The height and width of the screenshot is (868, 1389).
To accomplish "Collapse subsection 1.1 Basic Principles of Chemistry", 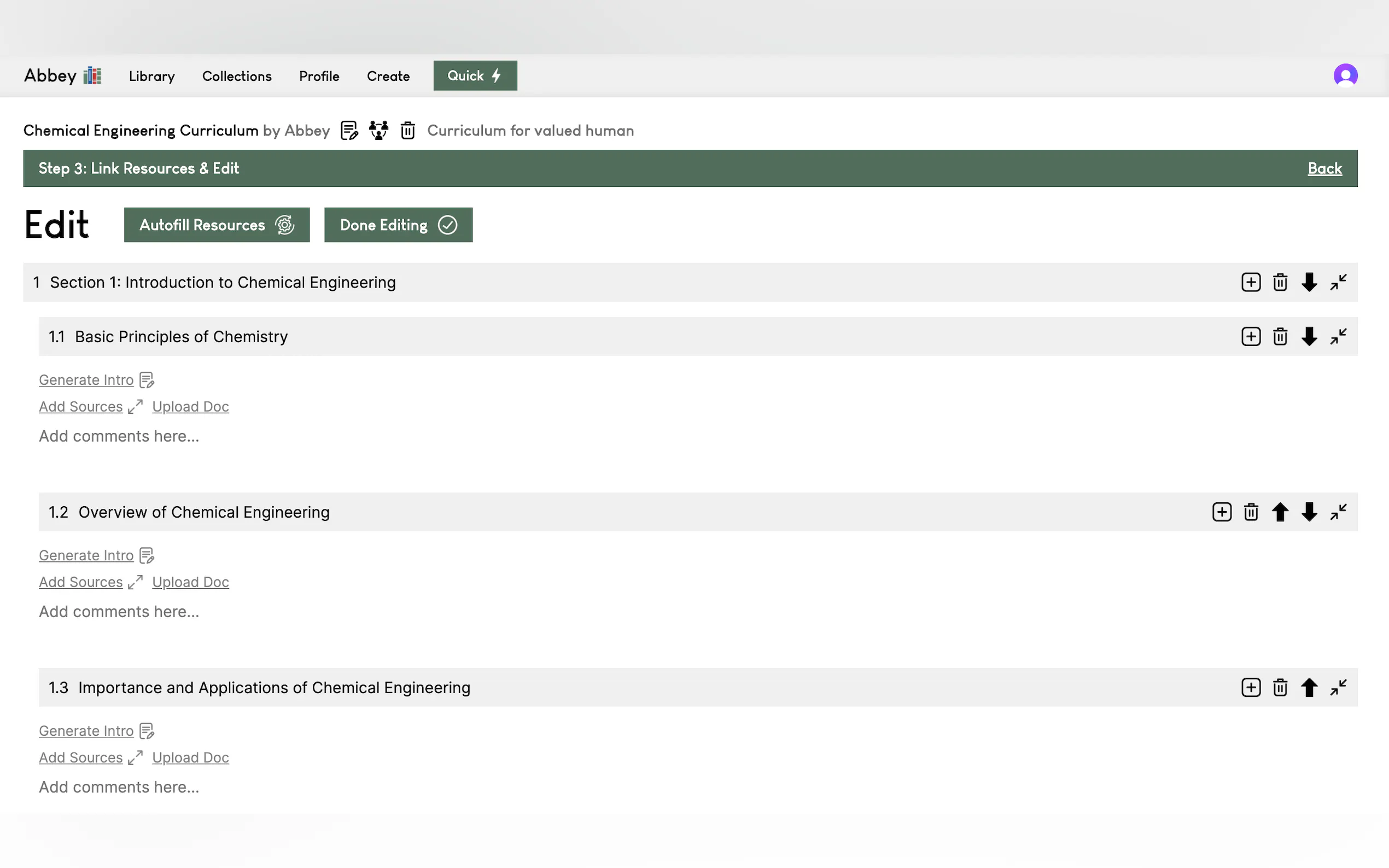I will coord(1338,336).
